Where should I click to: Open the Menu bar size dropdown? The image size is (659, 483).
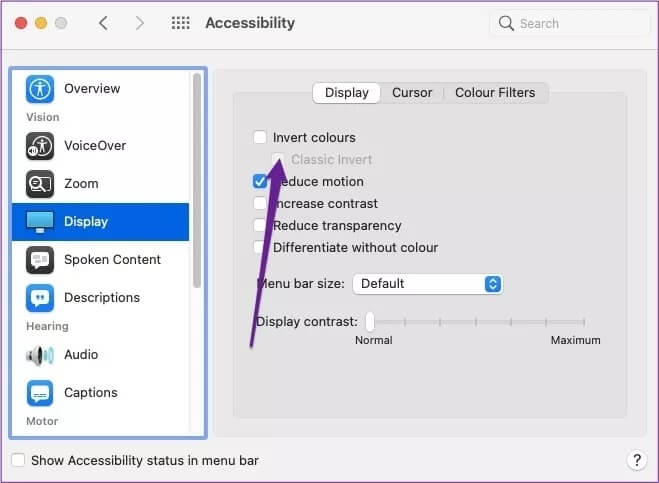(x=427, y=284)
